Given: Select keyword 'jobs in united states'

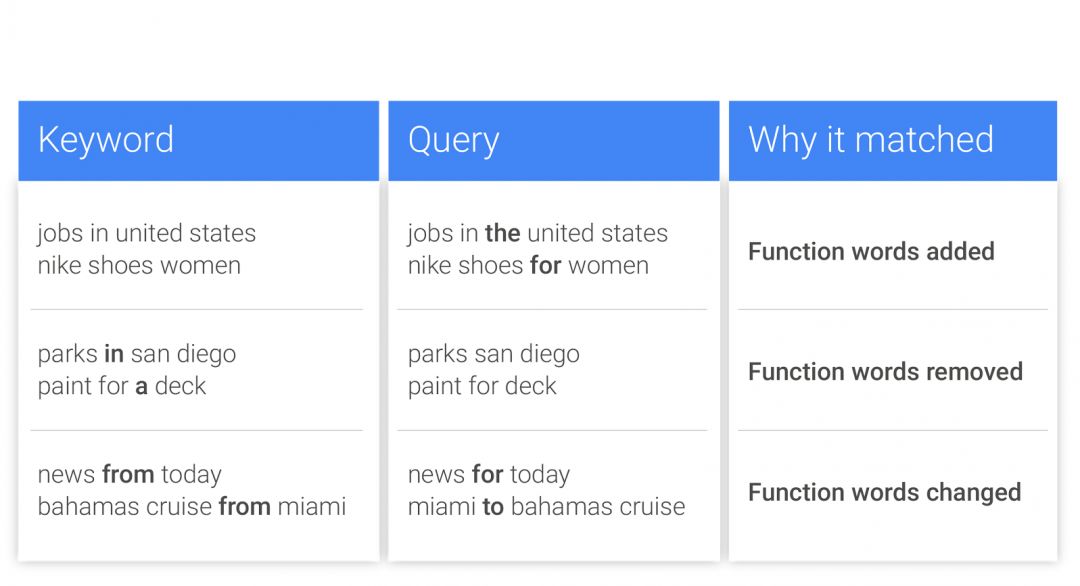Looking at the screenshot, I should point(147,234).
